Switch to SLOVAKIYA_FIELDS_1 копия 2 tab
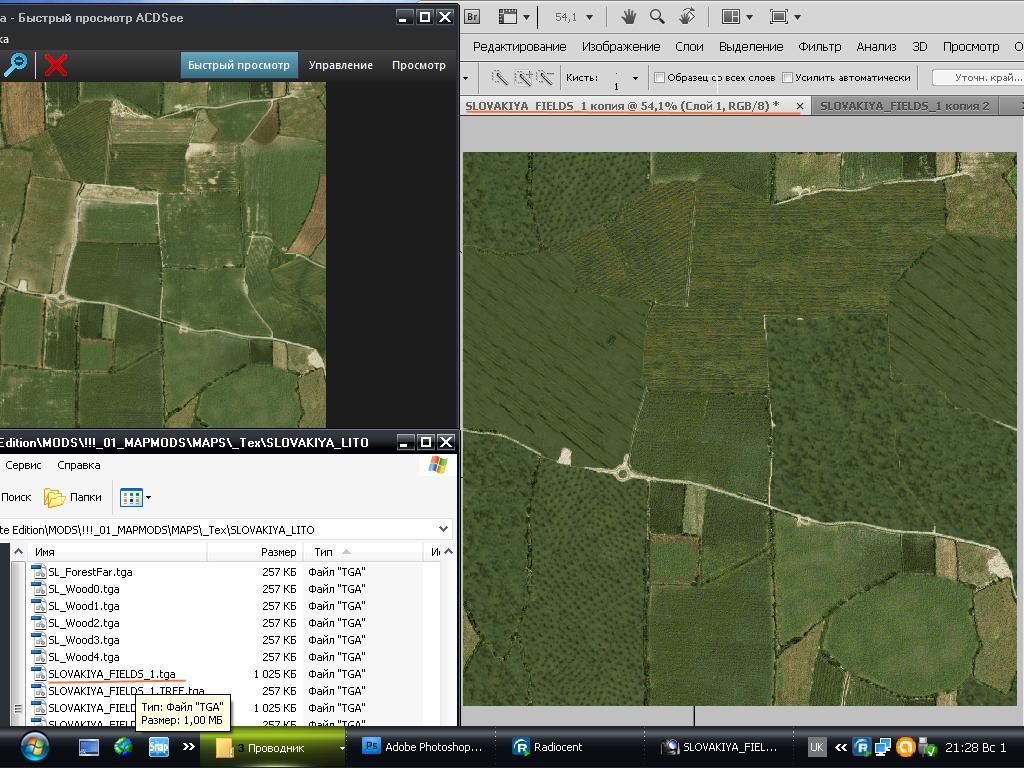The height and width of the screenshot is (768, 1024). click(x=904, y=106)
